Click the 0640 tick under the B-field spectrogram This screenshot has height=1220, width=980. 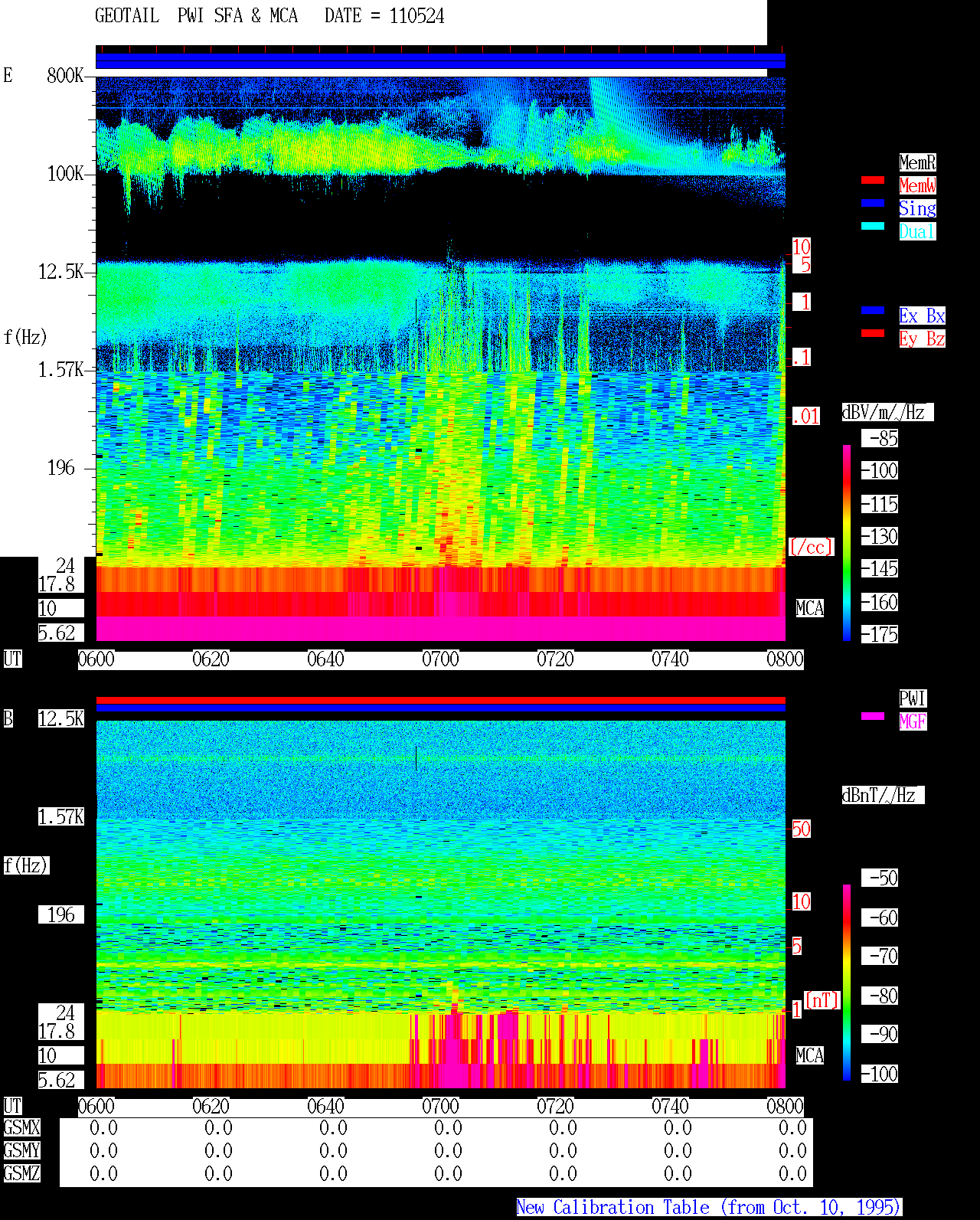pyautogui.click(x=326, y=1106)
